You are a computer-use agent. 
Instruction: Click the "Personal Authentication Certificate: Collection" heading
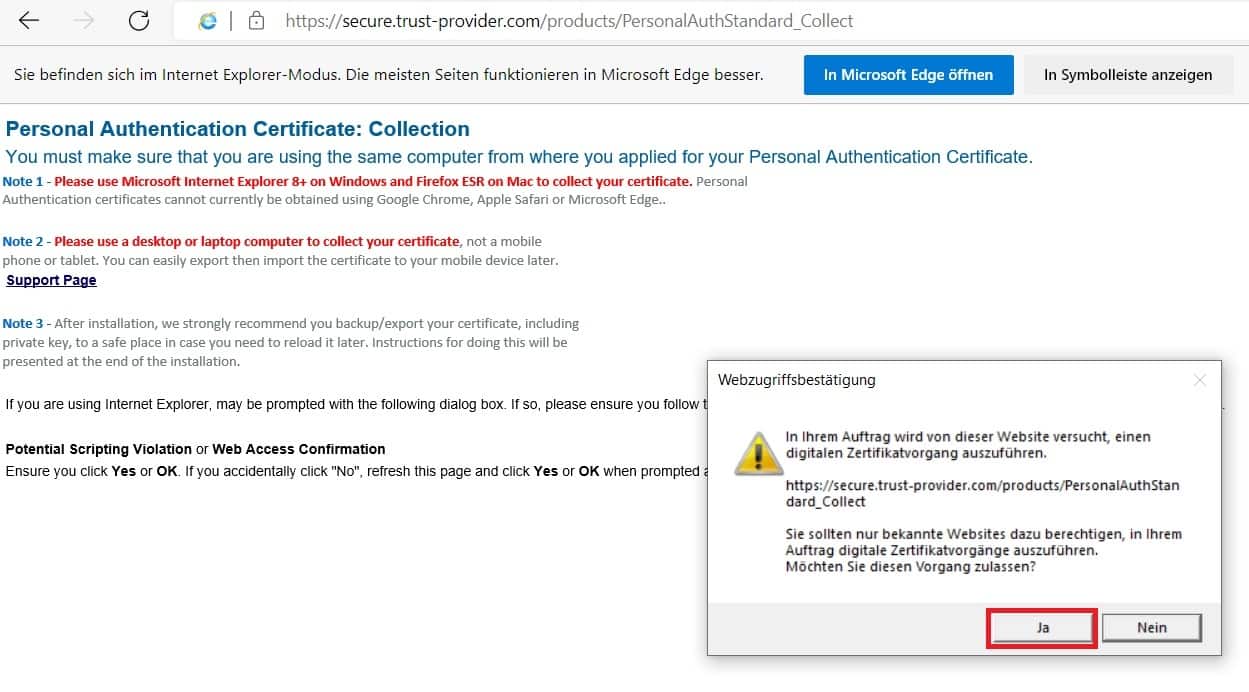click(x=238, y=129)
